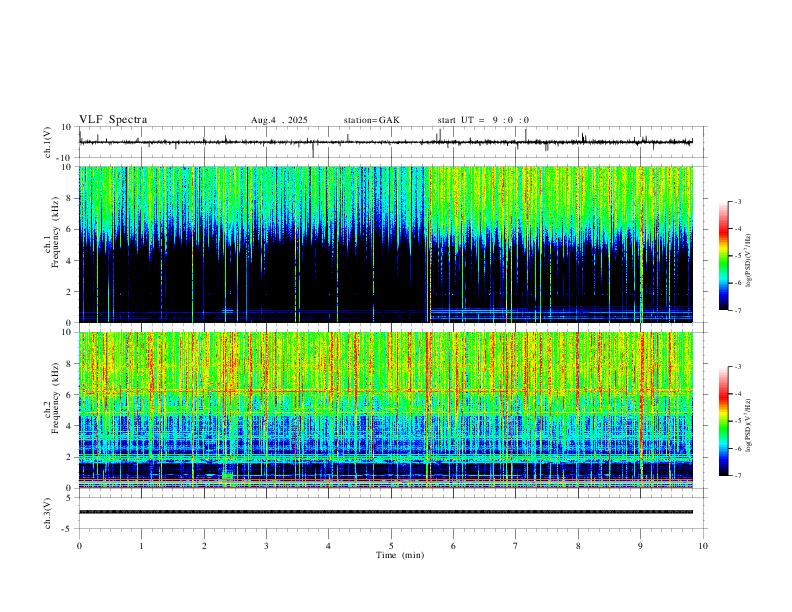Click the ch.3 flat black waveform band
The height and width of the screenshot is (612, 792).
click(x=385, y=512)
